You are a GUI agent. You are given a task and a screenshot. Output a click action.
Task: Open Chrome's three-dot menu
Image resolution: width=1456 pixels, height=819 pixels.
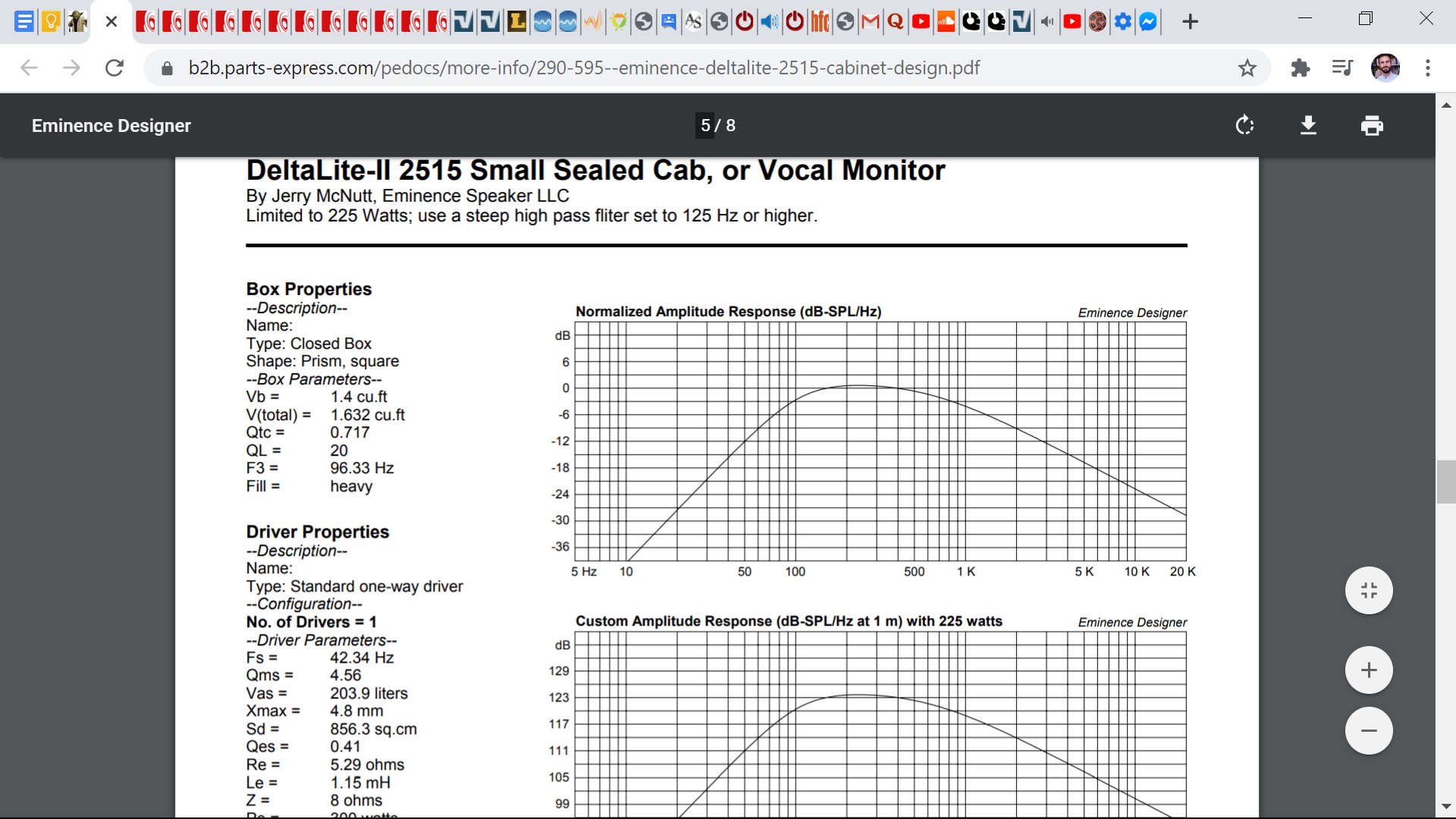click(x=1427, y=67)
